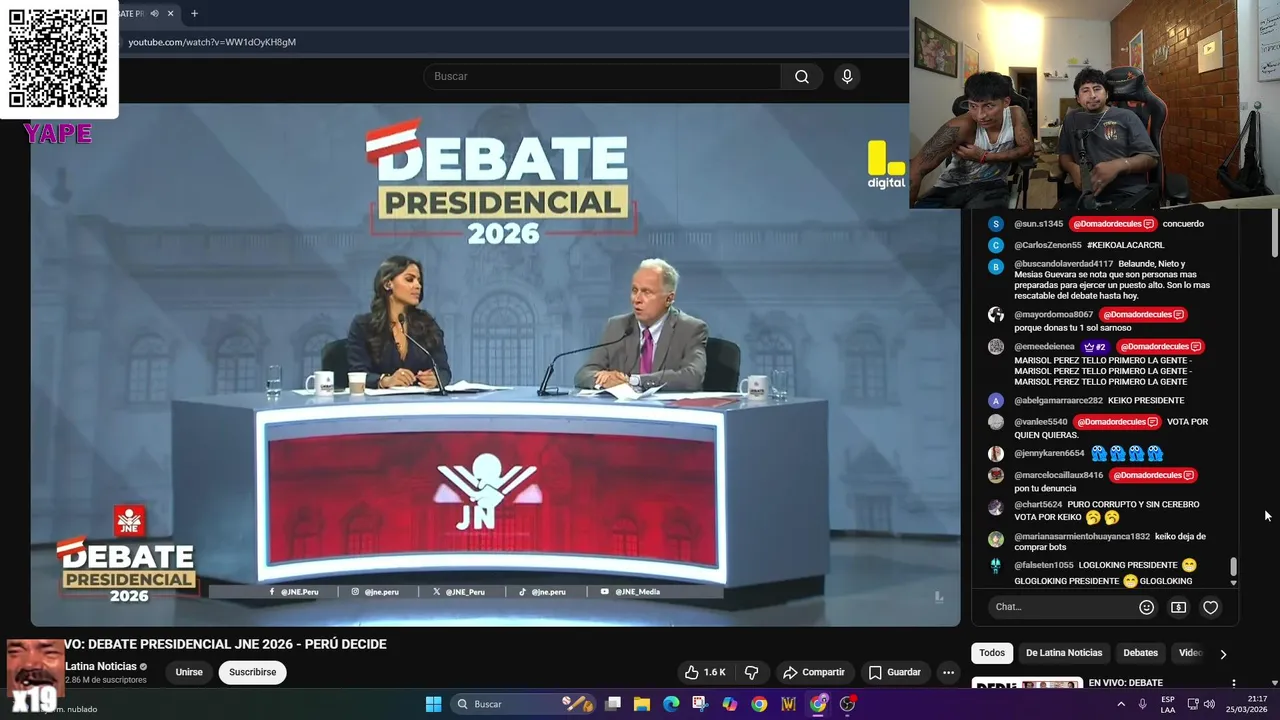Open more actions three-dot button under video
Viewport: 1280px width, 720px height.
948,672
